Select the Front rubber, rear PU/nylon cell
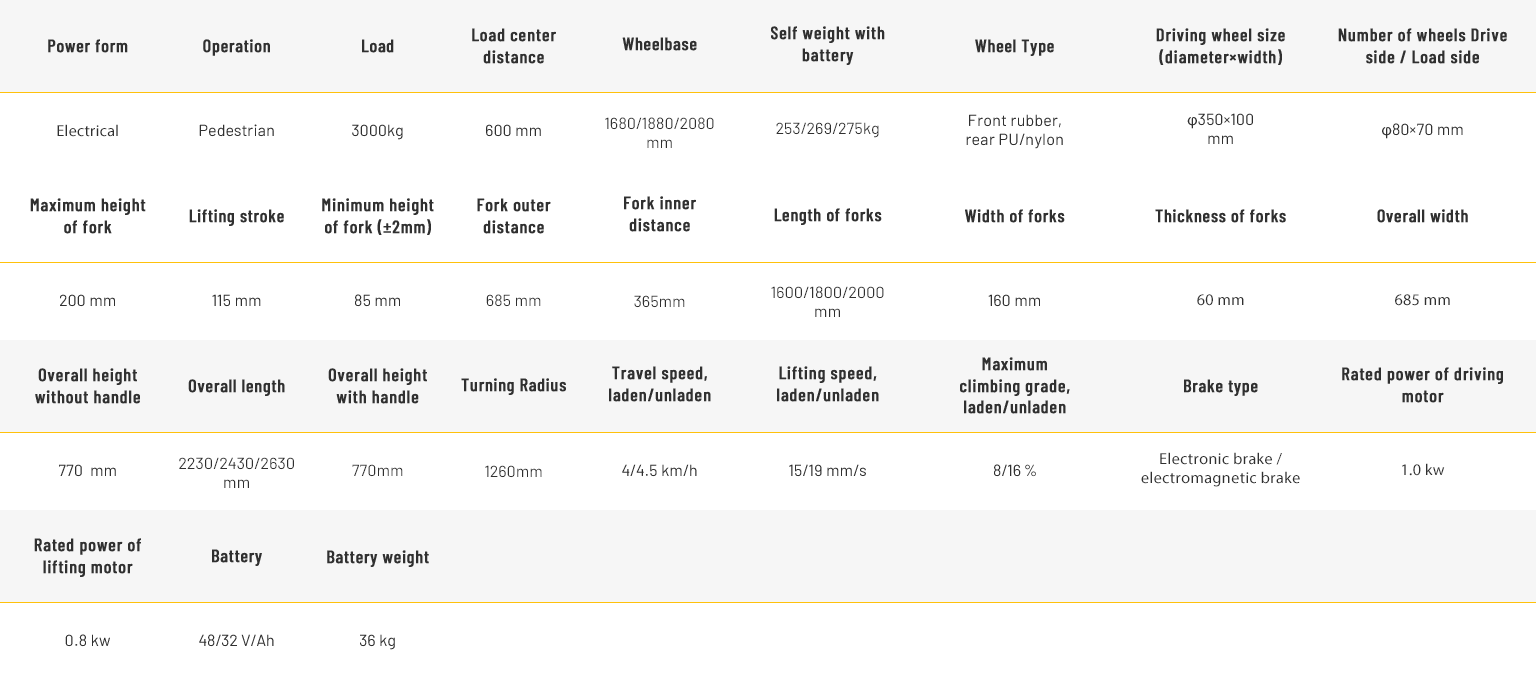The height and width of the screenshot is (688, 1536). point(1014,130)
